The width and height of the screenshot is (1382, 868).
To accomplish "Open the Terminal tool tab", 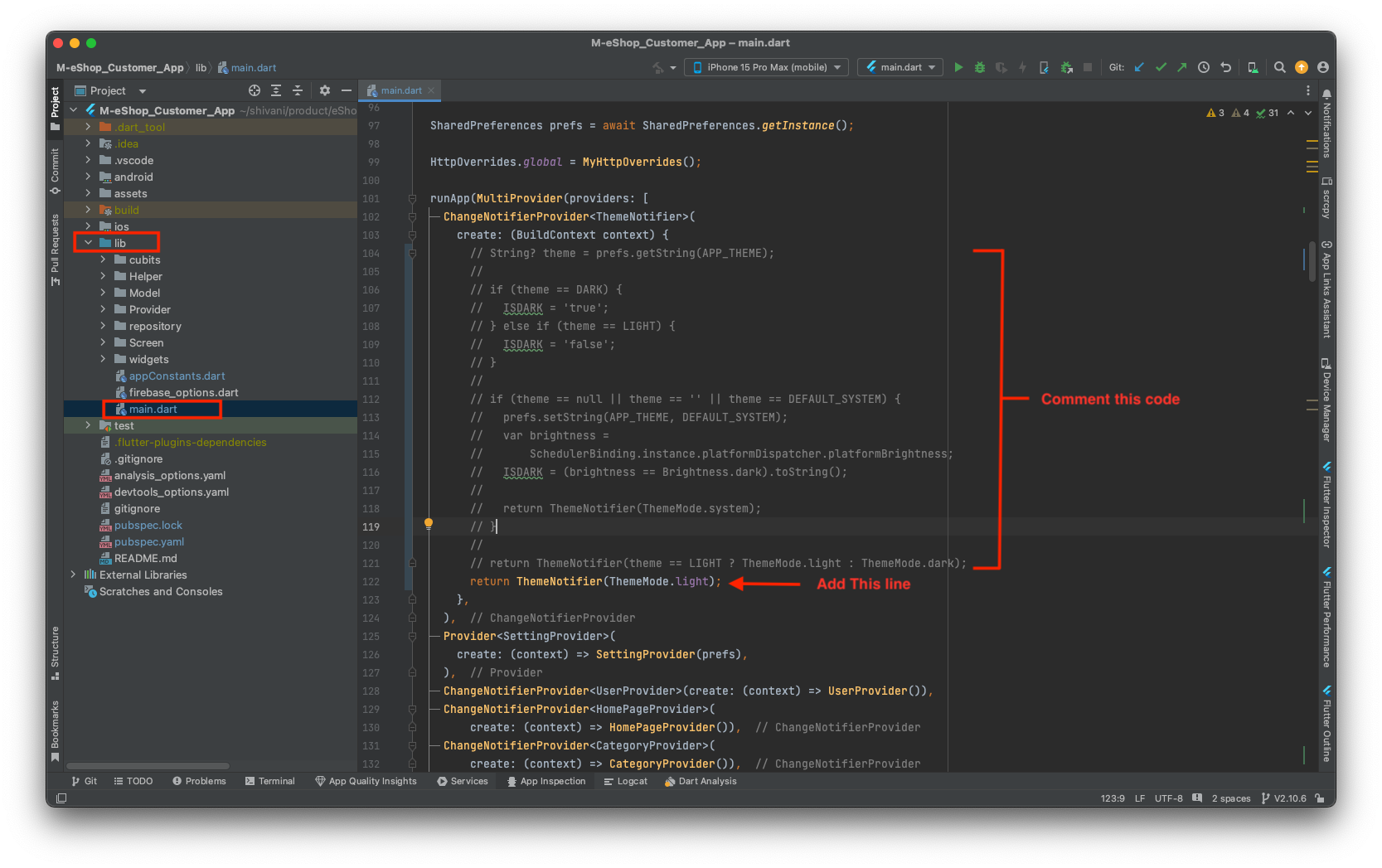I will click(269, 781).
